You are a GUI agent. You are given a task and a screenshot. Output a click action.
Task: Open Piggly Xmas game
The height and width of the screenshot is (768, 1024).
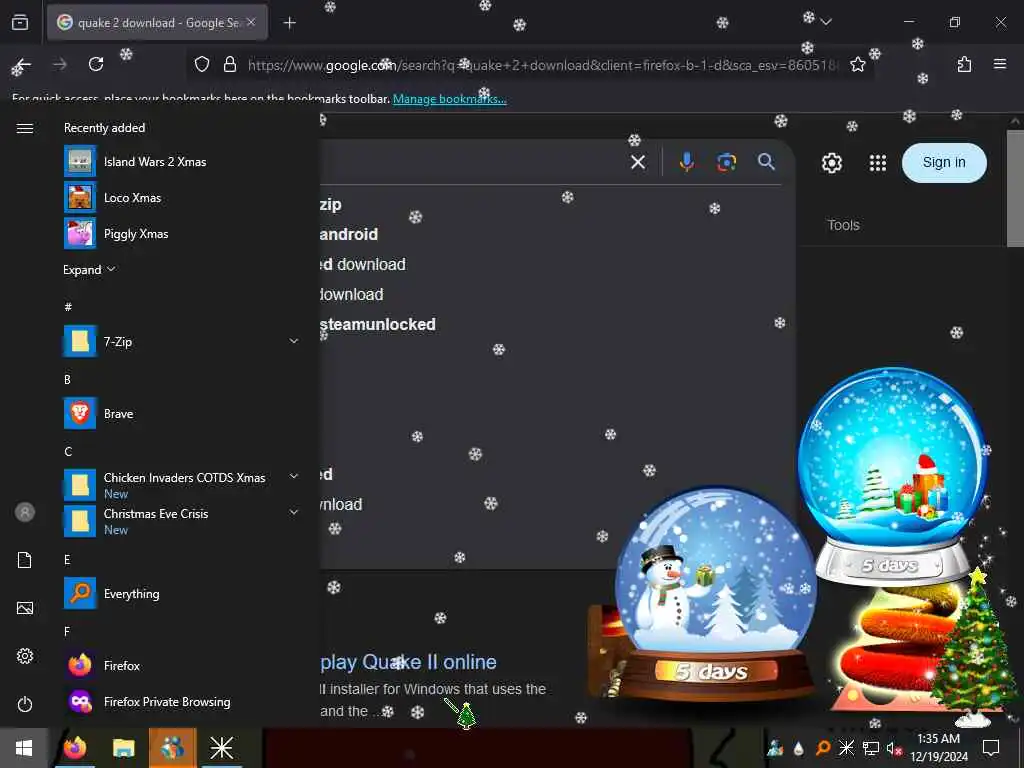tap(181, 233)
